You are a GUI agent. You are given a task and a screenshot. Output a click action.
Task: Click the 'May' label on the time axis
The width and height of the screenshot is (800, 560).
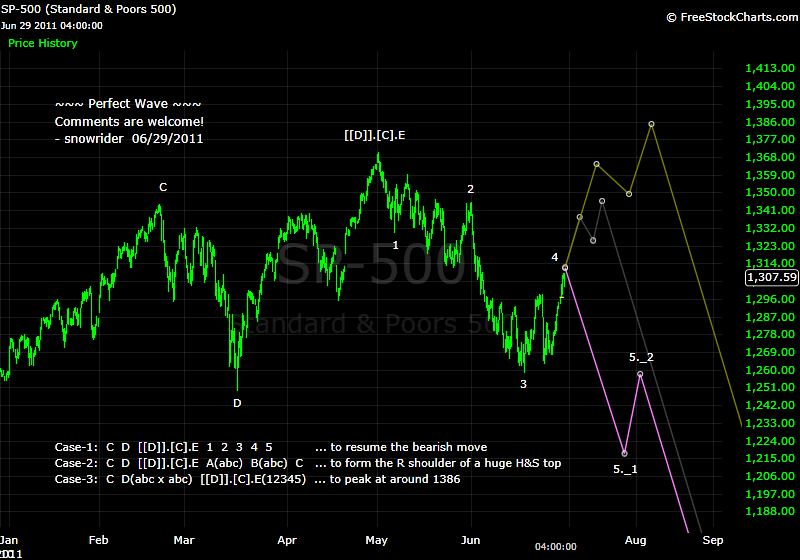(377, 540)
